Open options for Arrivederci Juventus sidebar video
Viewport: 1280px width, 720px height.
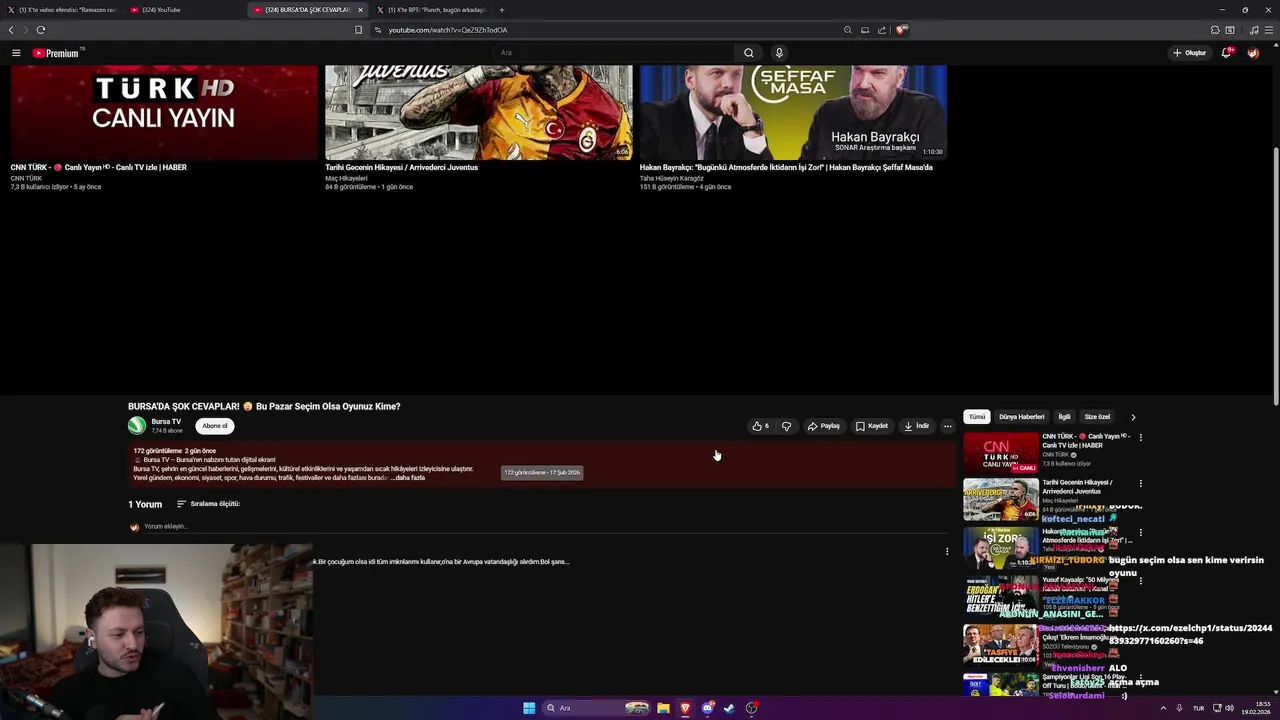1140,483
